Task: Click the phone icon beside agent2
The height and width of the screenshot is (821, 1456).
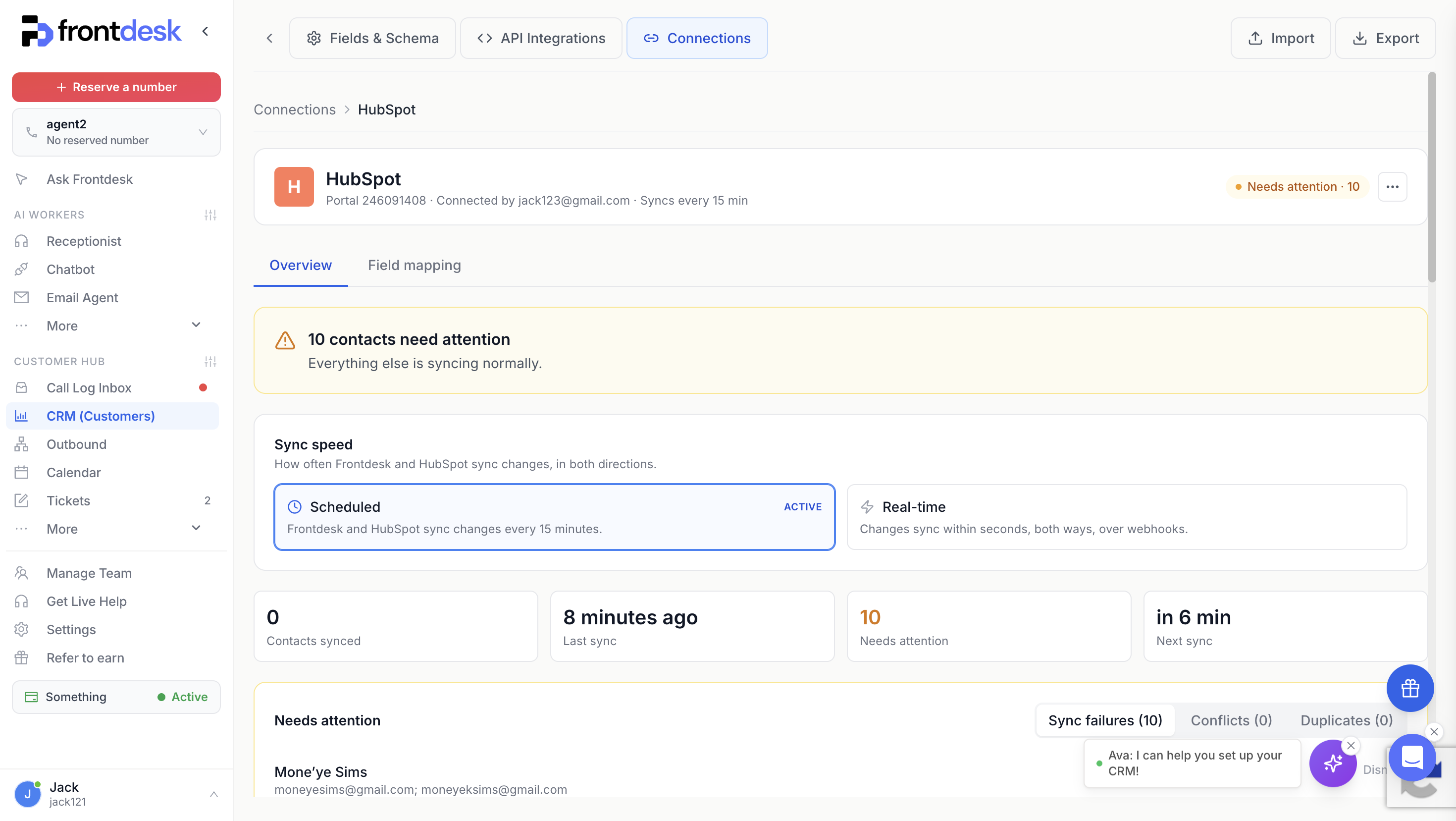Action: pyautogui.click(x=32, y=132)
